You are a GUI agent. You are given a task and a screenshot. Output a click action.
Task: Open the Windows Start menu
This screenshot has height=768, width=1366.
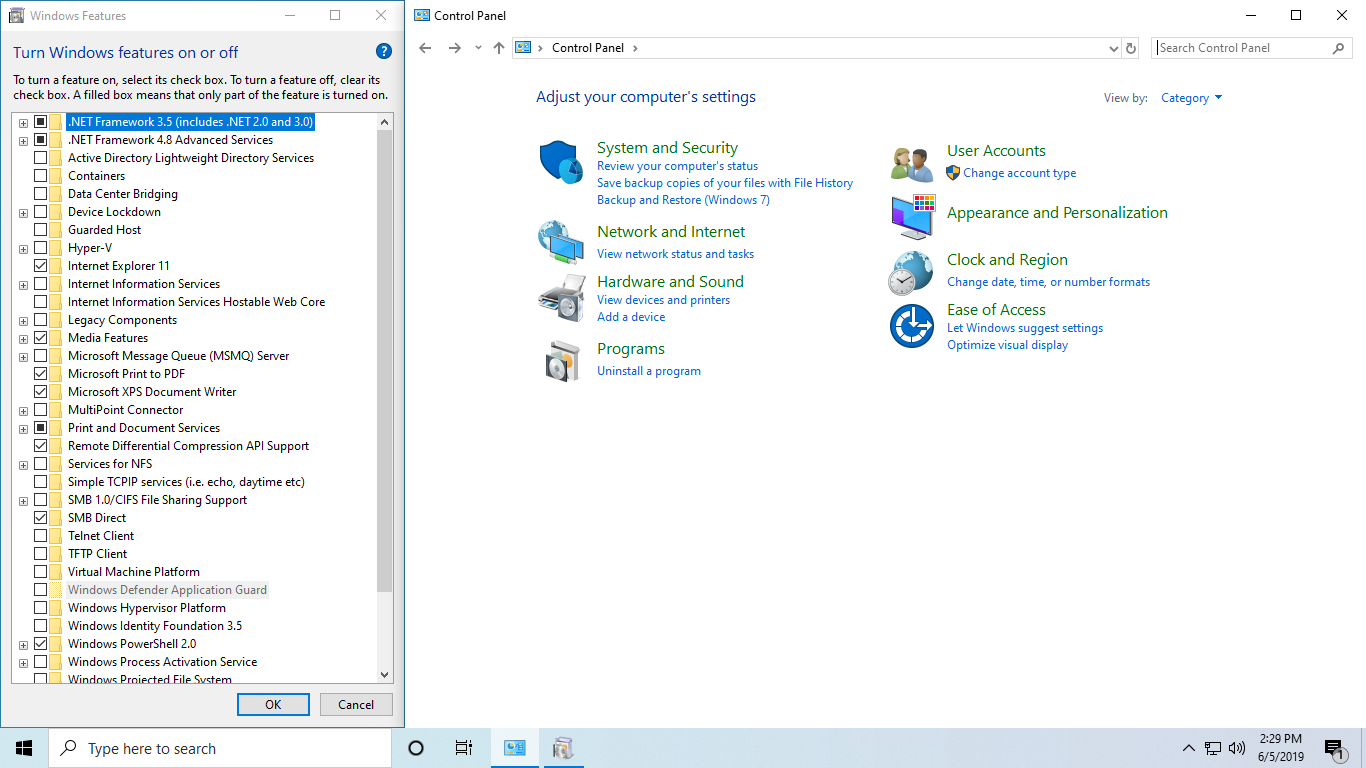(24, 748)
